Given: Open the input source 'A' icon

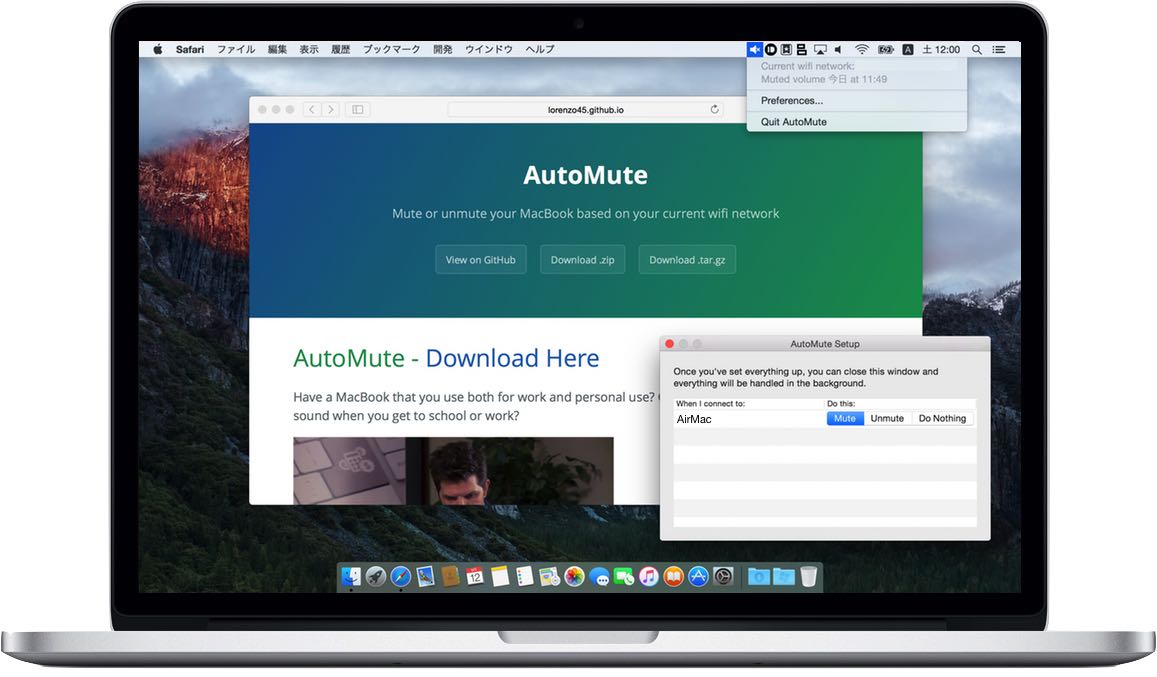Looking at the screenshot, I should coord(908,49).
